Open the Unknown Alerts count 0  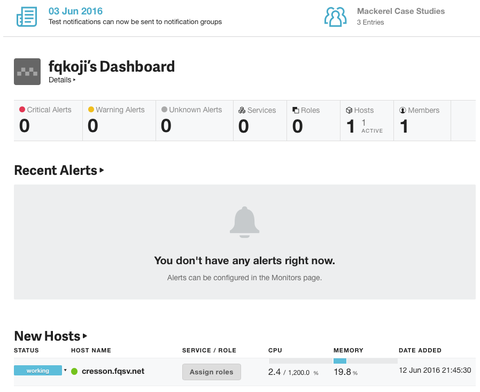(166, 126)
